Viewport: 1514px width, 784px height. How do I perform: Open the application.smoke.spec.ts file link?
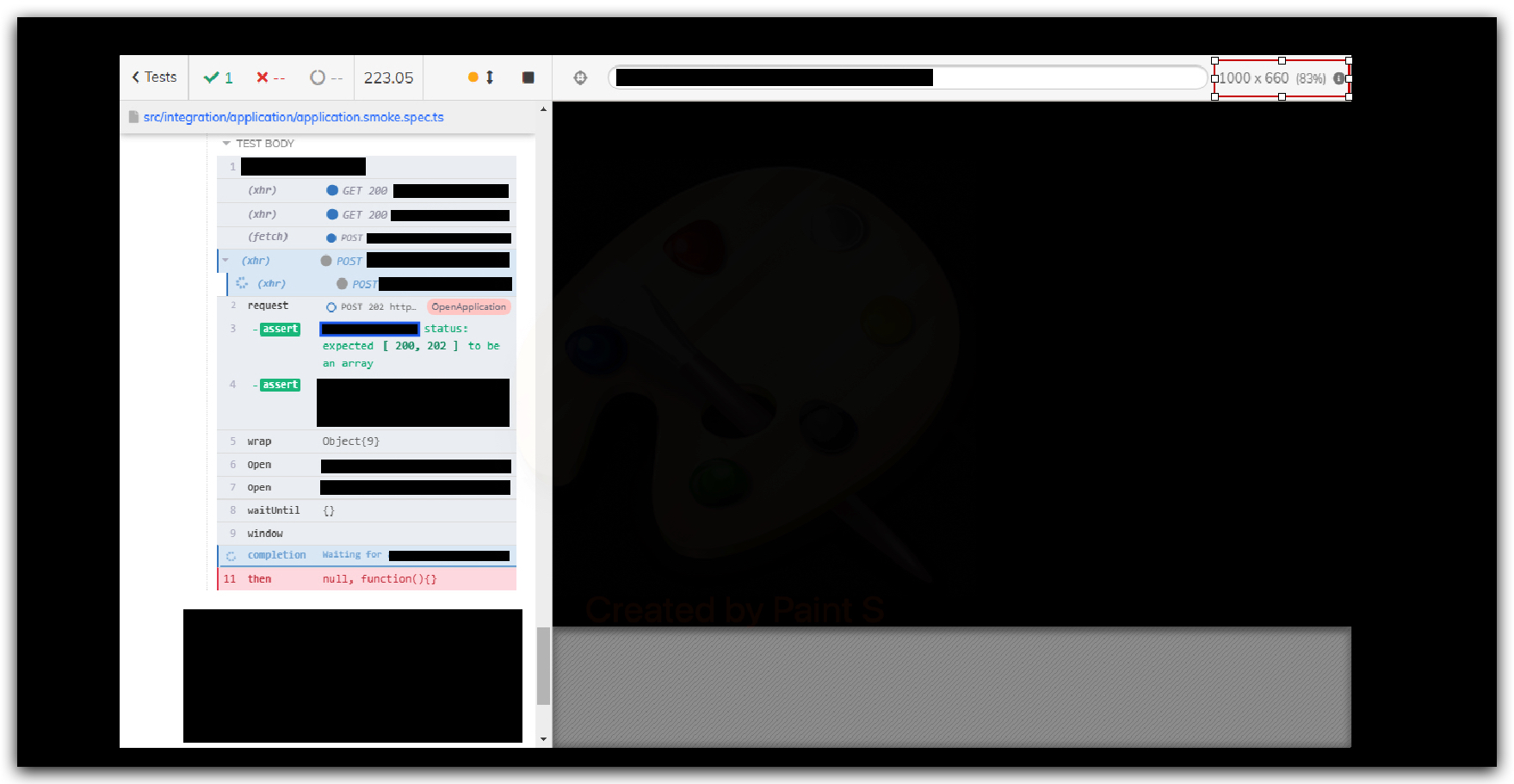(x=293, y=116)
